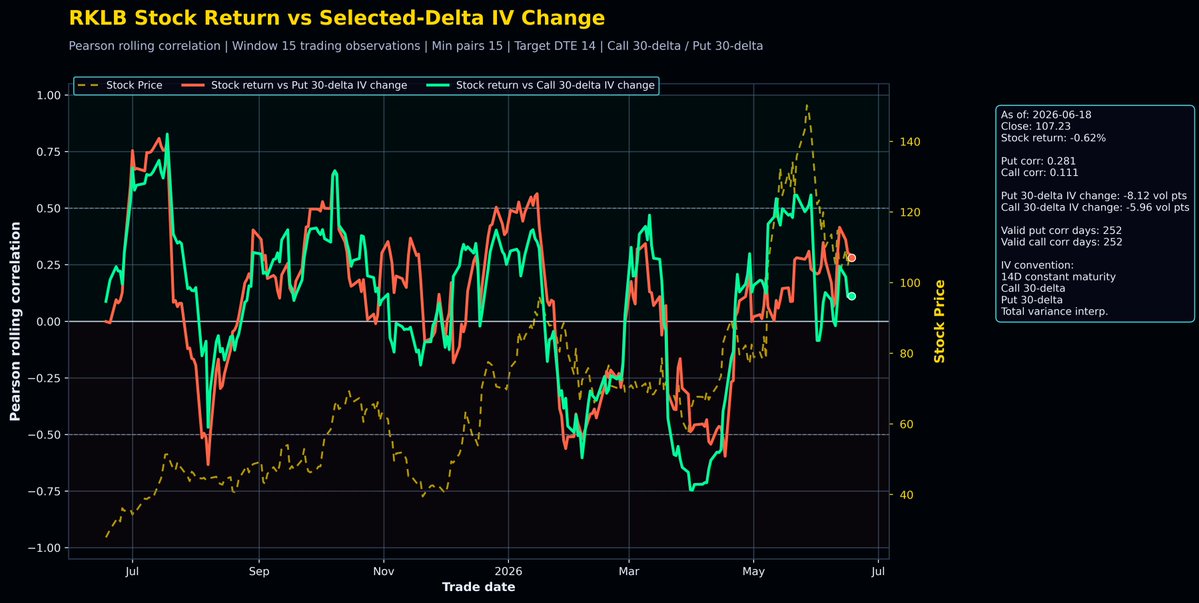Click the 'Nov' x-axis tick label
Viewport: 1199px width, 603px height.
[384, 571]
